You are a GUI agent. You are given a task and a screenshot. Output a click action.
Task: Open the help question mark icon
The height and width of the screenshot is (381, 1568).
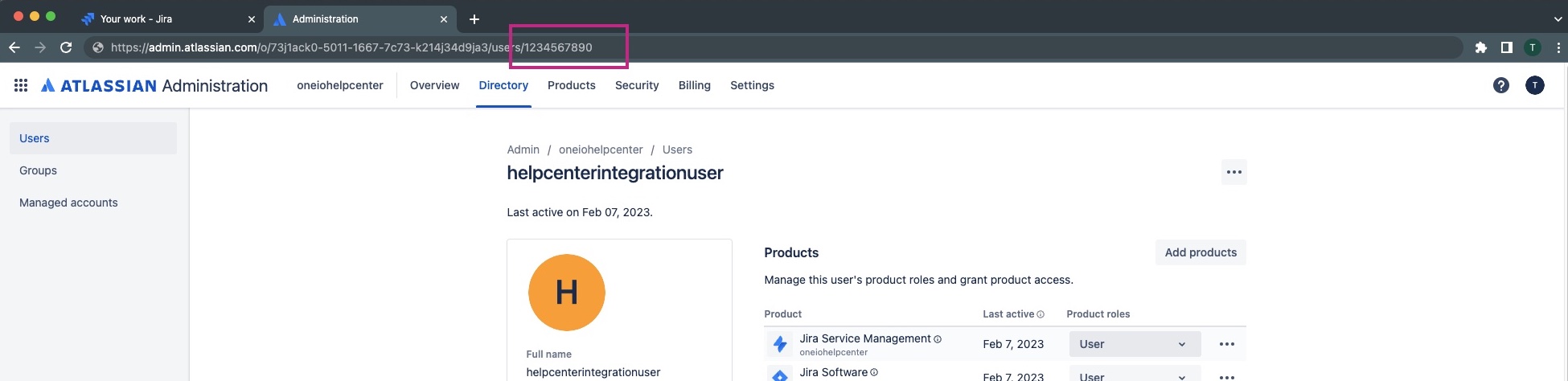[1501, 85]
